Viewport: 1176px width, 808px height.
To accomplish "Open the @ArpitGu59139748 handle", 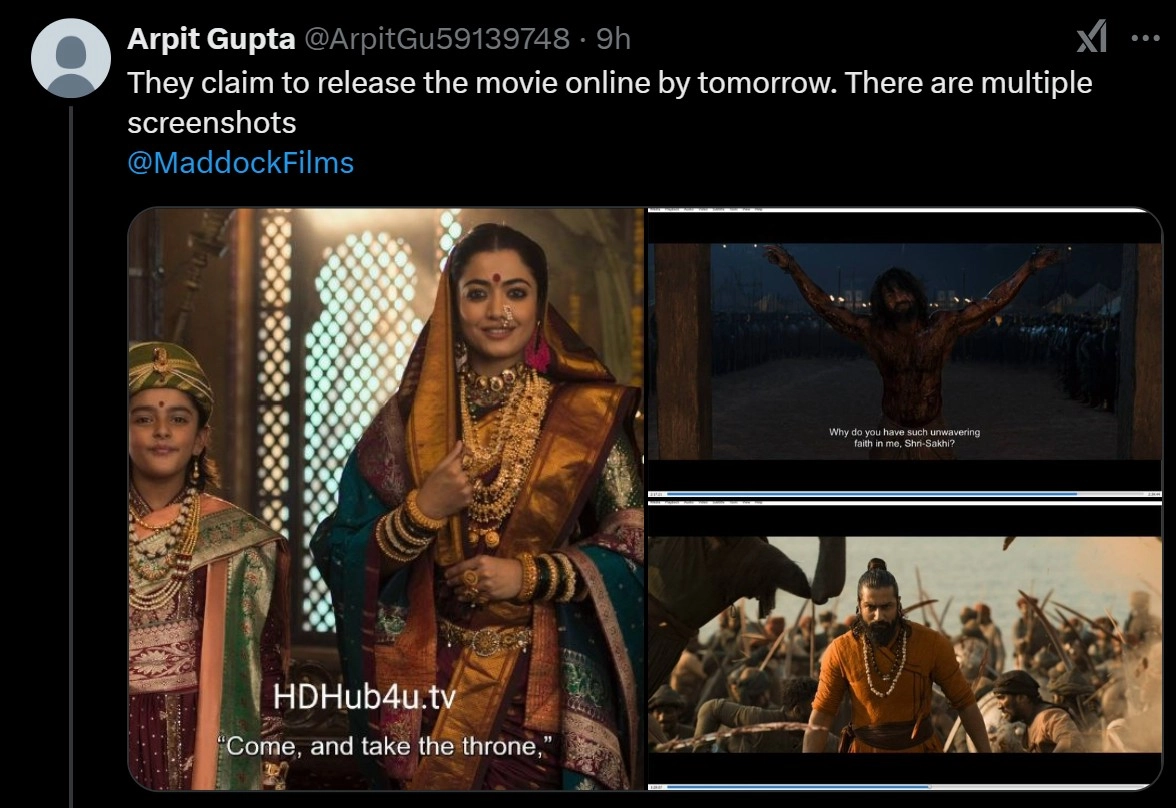I will point(436,38).
